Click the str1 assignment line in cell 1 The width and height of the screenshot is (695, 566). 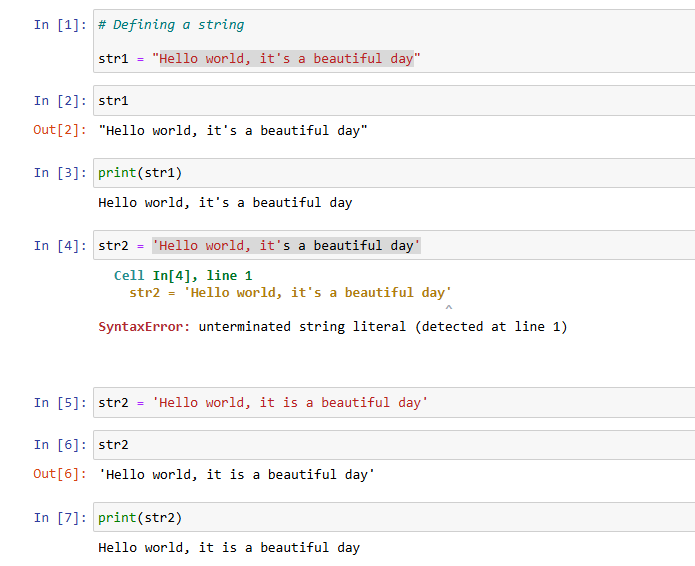pyautogui.click(x=259, y=59)
